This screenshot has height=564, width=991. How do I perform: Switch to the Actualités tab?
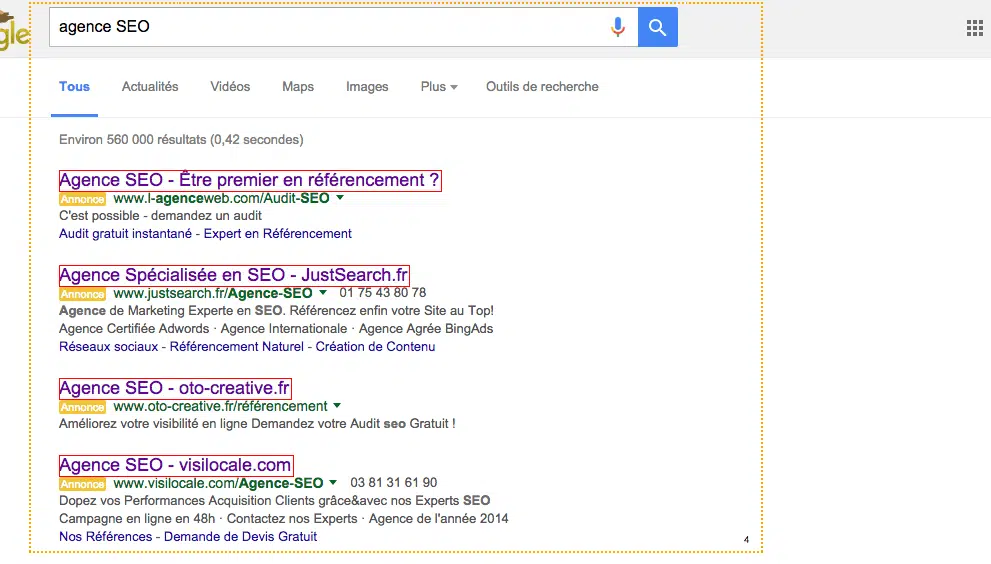150,87
